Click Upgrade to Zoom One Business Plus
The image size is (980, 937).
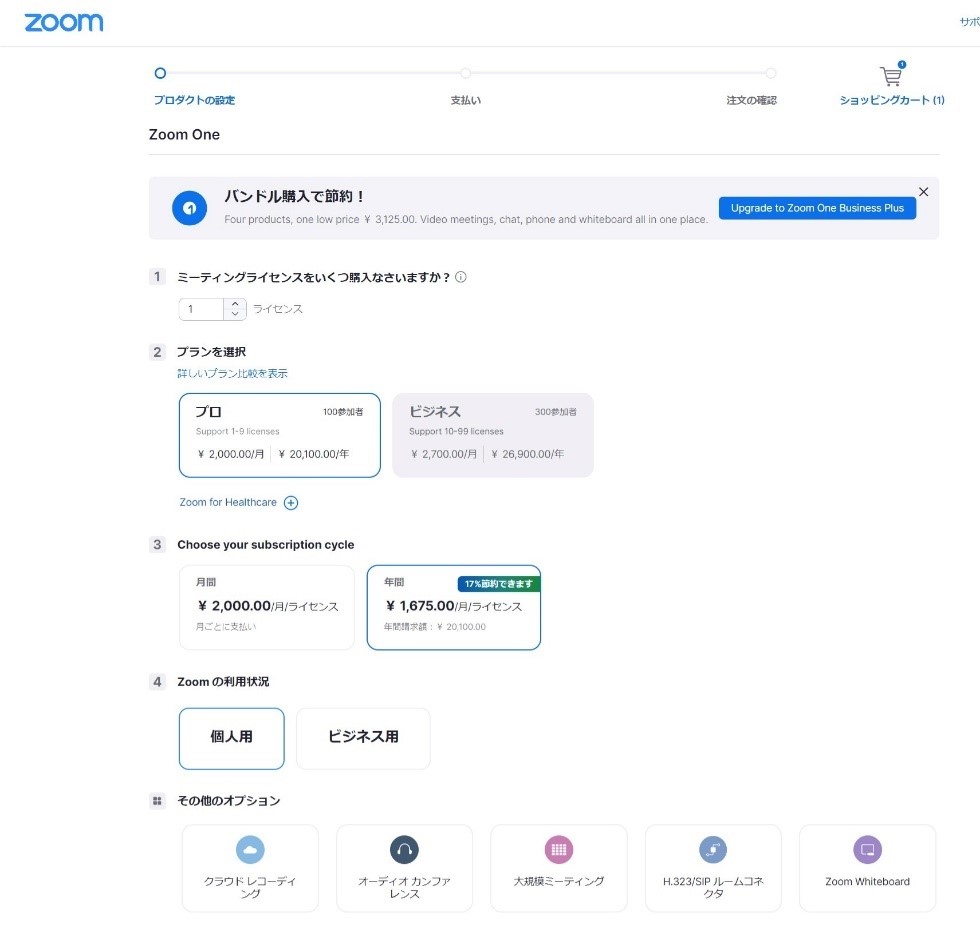click(817, 208)
